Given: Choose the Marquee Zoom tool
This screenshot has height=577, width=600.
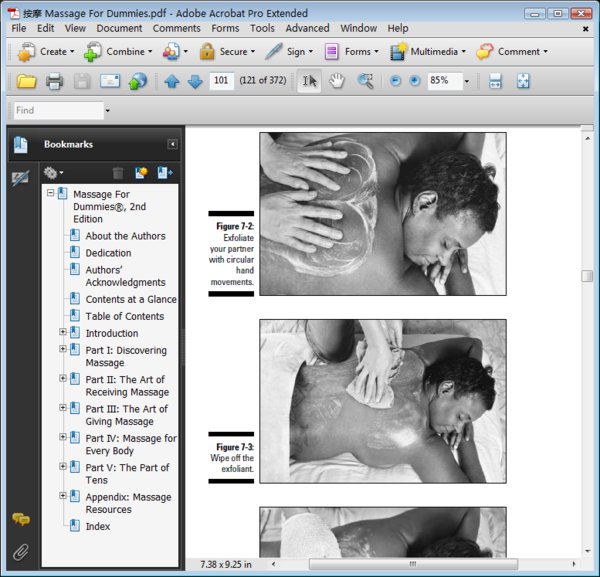Looking at the screenshot, I should [x=365, y=81].
